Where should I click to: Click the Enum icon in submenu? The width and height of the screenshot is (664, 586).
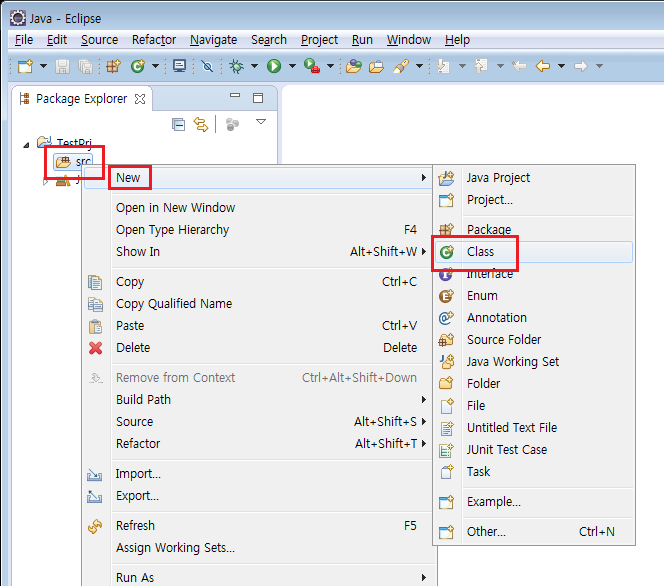[x=446, y=296]
